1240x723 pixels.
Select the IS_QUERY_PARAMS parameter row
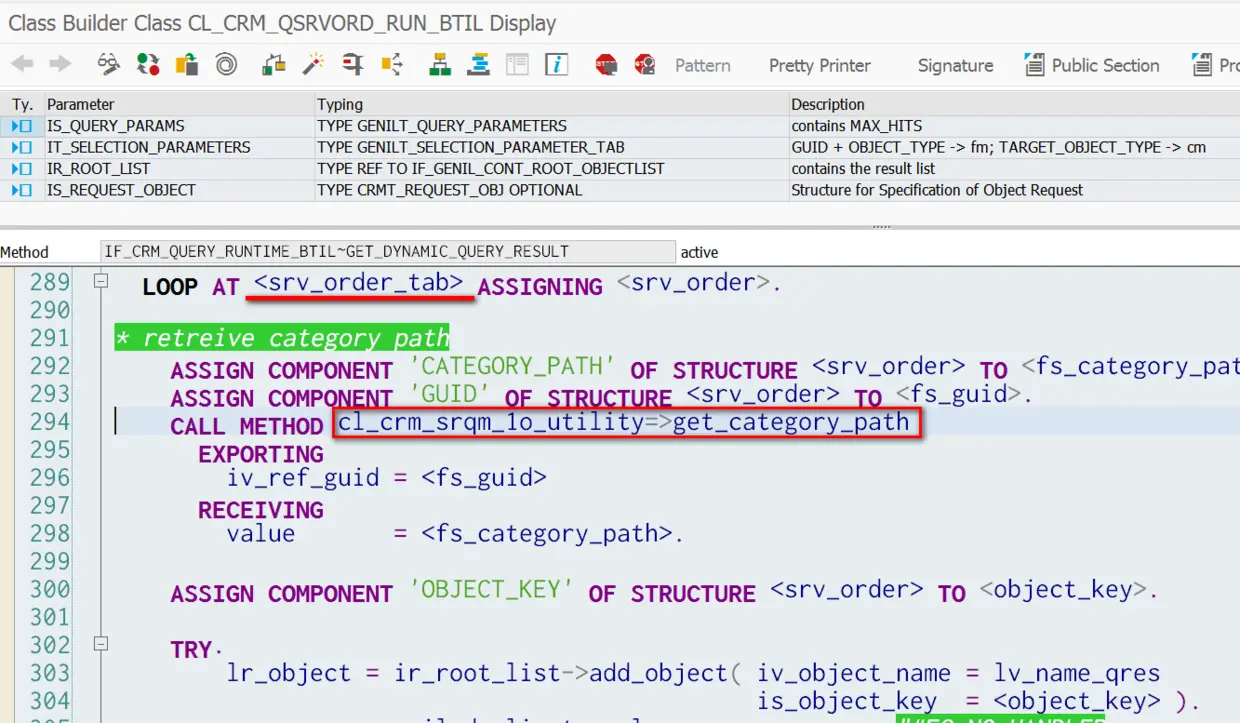620,126
